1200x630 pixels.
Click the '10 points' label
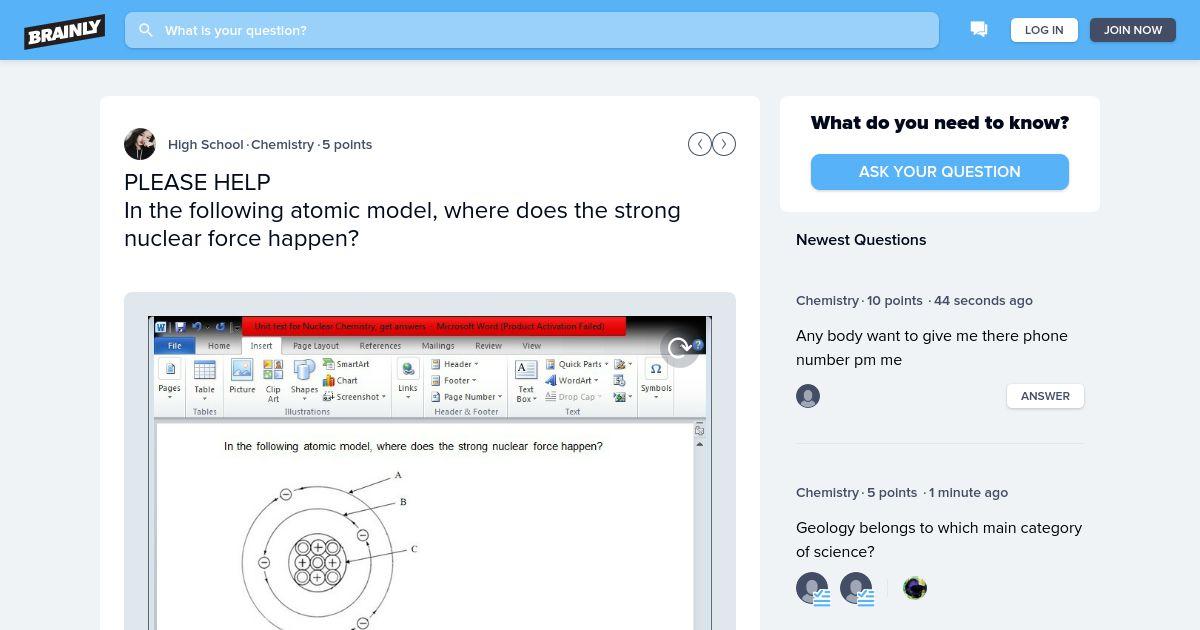(895, 300)
